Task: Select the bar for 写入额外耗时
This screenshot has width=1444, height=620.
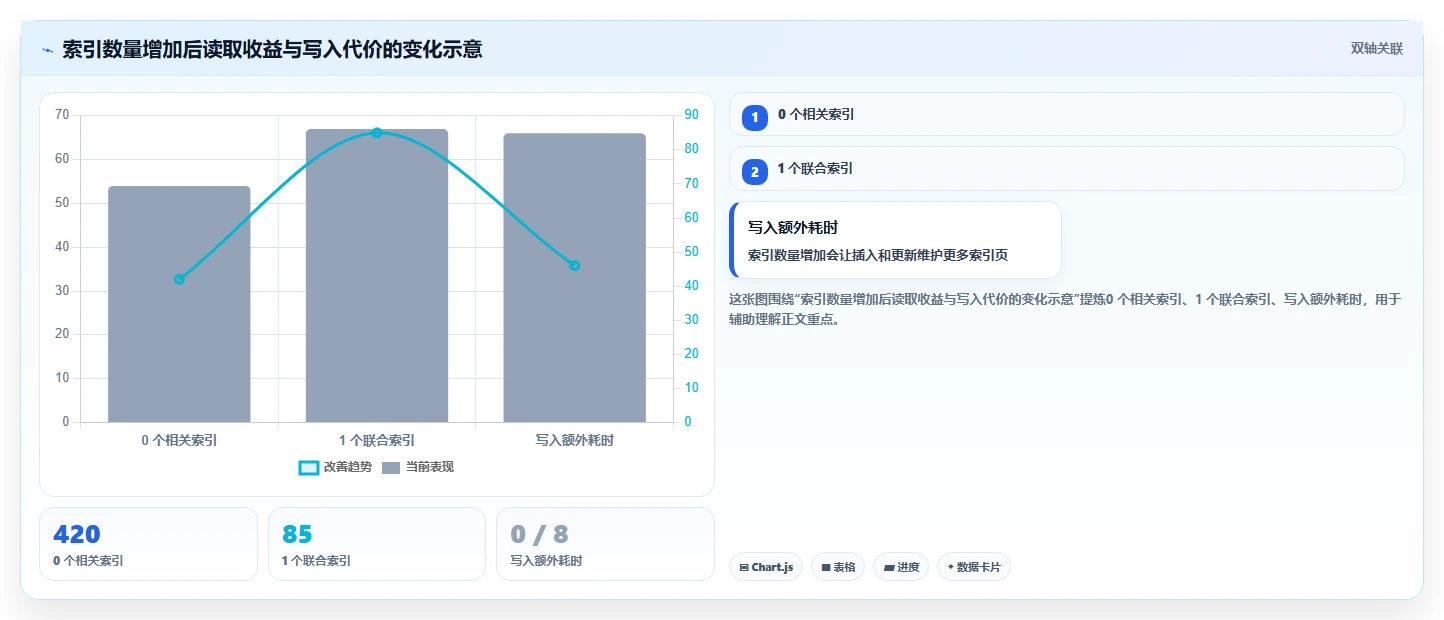Action: (x=574, y=278)
